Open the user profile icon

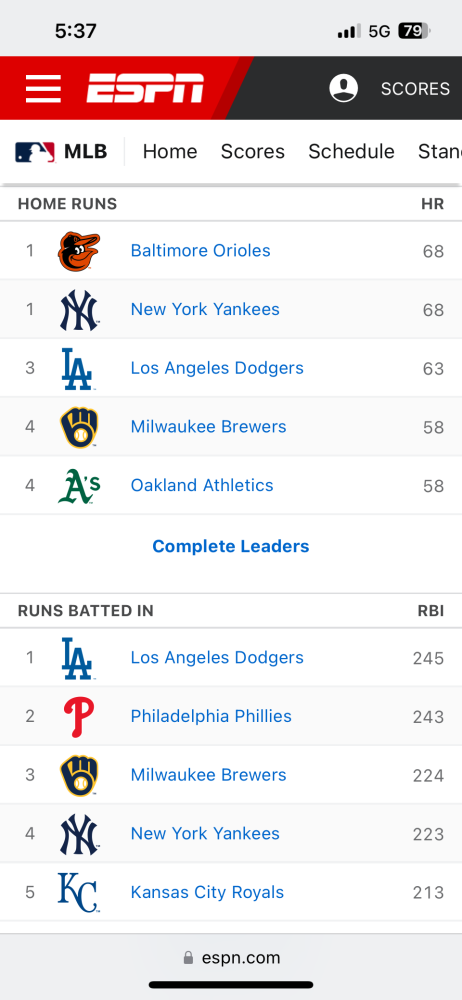pyautogui.click(x=343, y=88)
